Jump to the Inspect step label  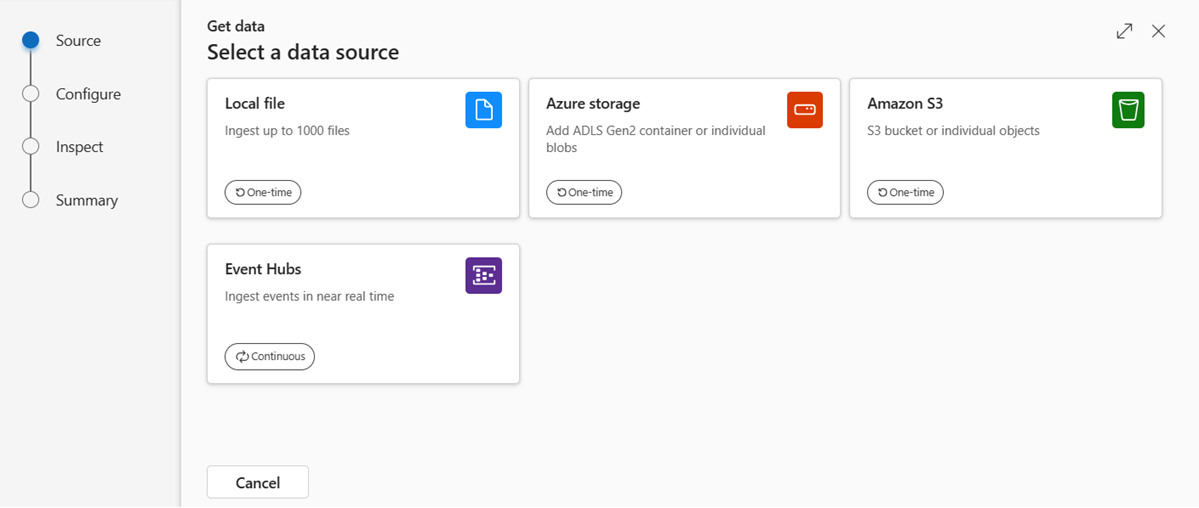[x=80, y=147]
